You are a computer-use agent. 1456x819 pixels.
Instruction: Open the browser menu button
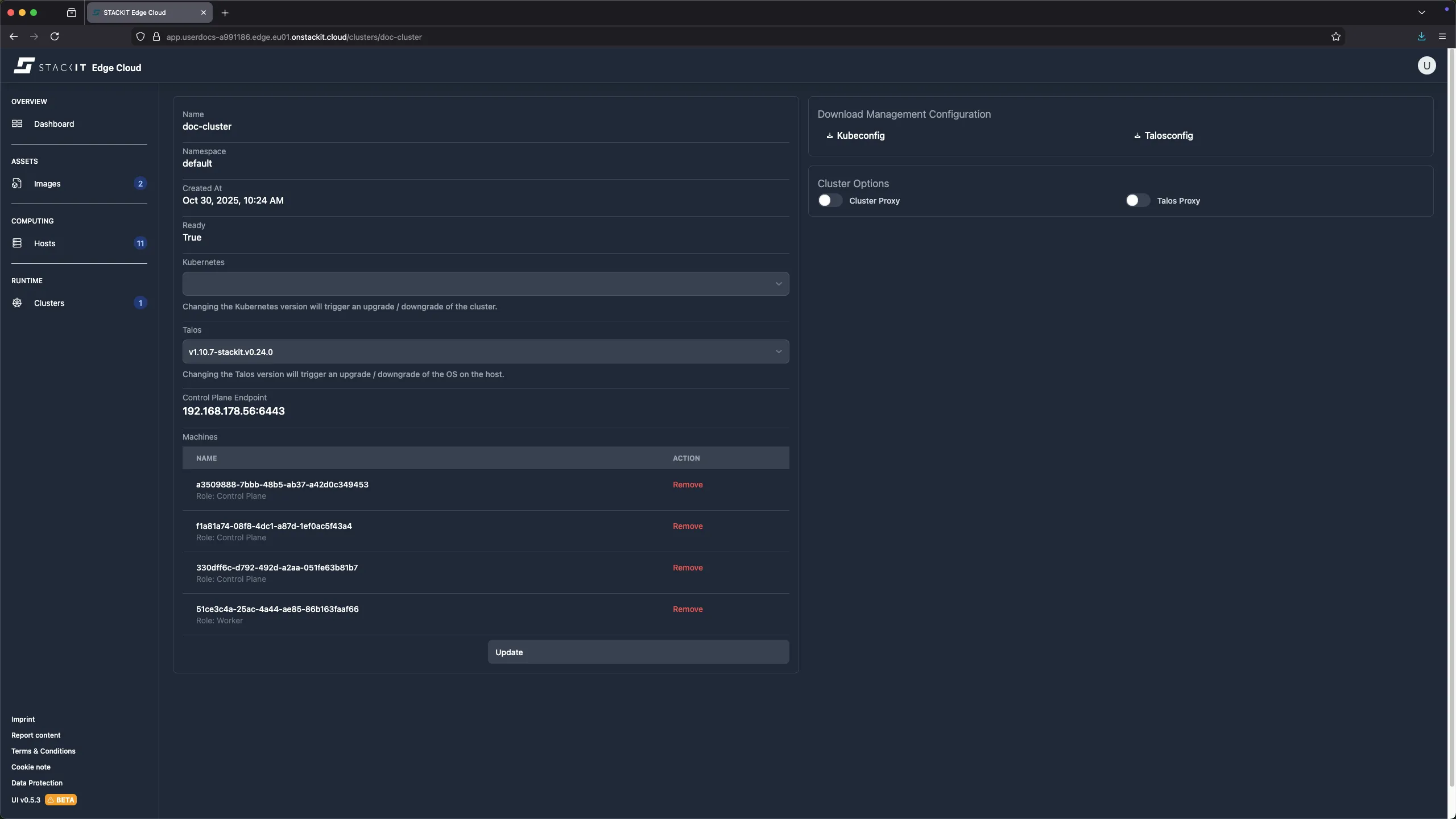1442,36
